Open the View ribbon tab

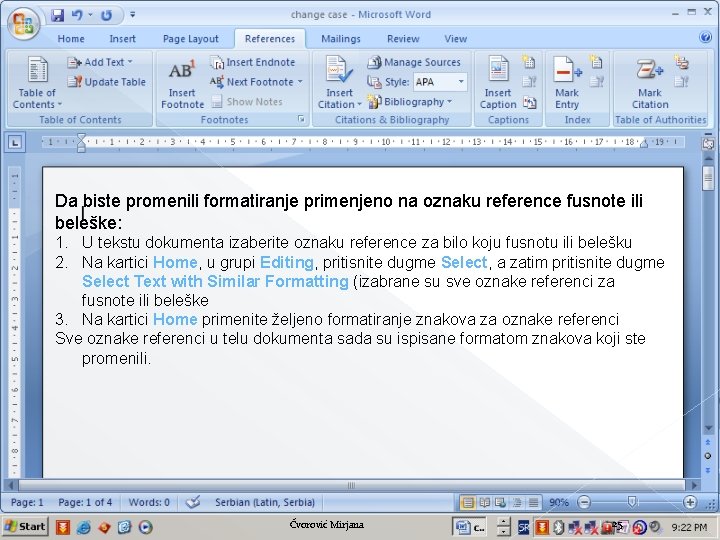click(x=456, y=39)
